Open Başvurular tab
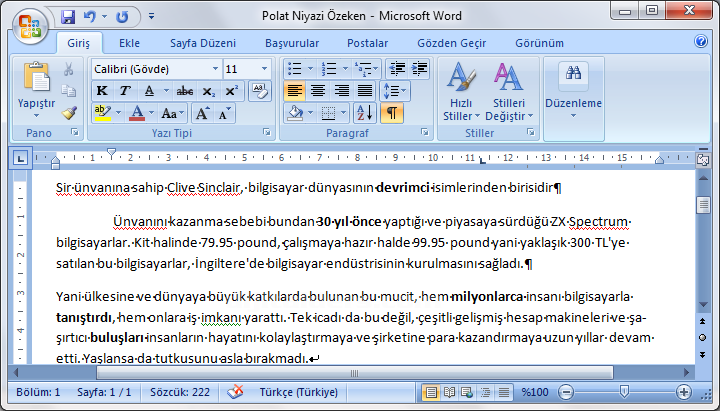The image size is (720, 411). [x=292, y=43]
